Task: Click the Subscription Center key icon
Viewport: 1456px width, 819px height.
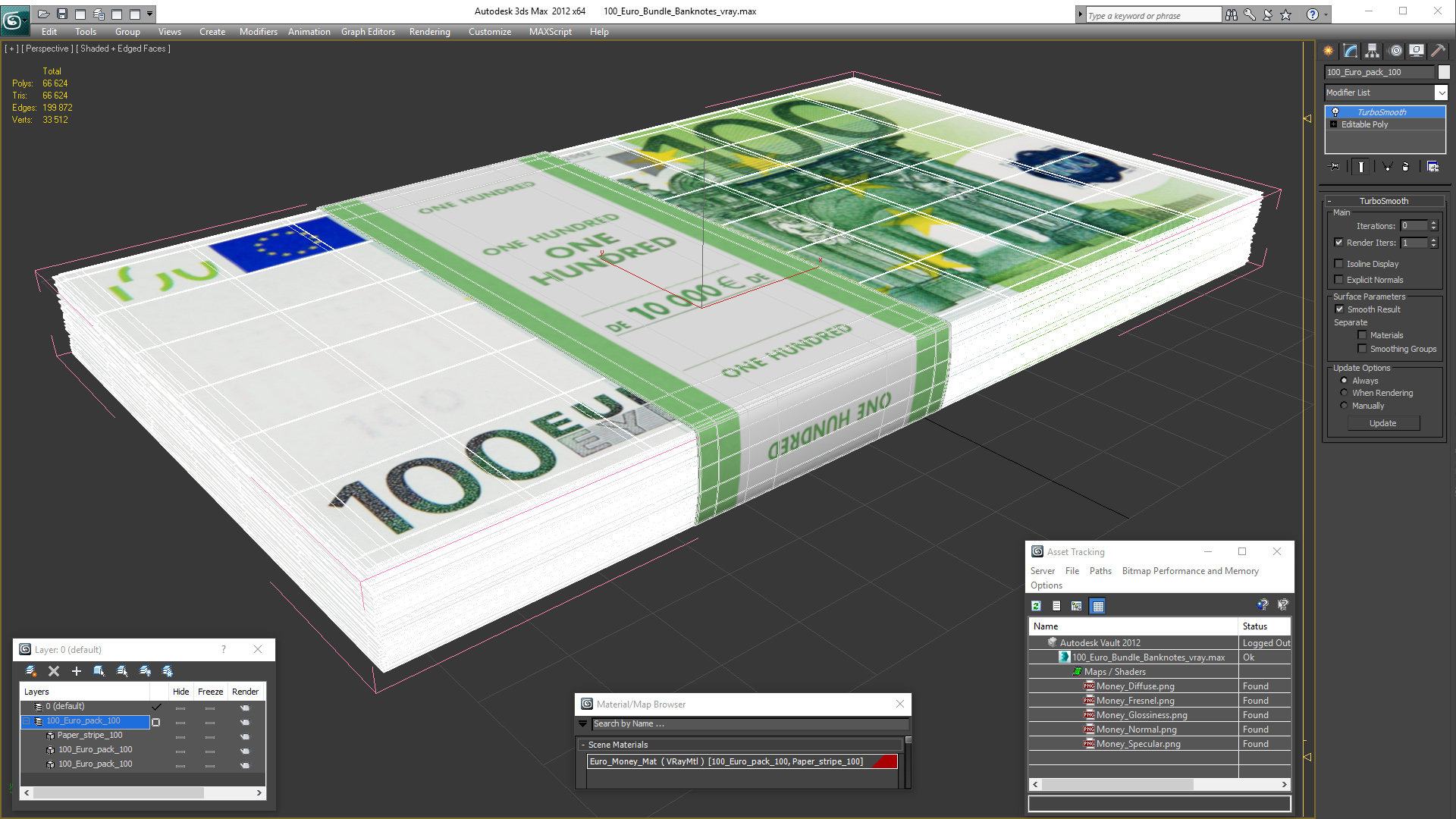Action: click(1250, 14)
